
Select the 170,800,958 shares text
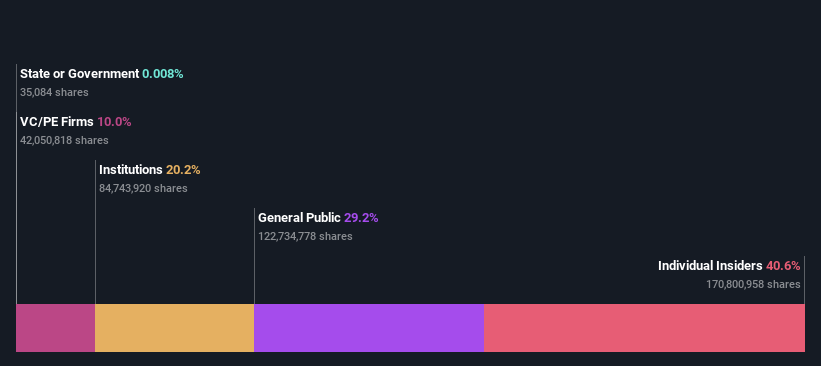pos(753,284)
